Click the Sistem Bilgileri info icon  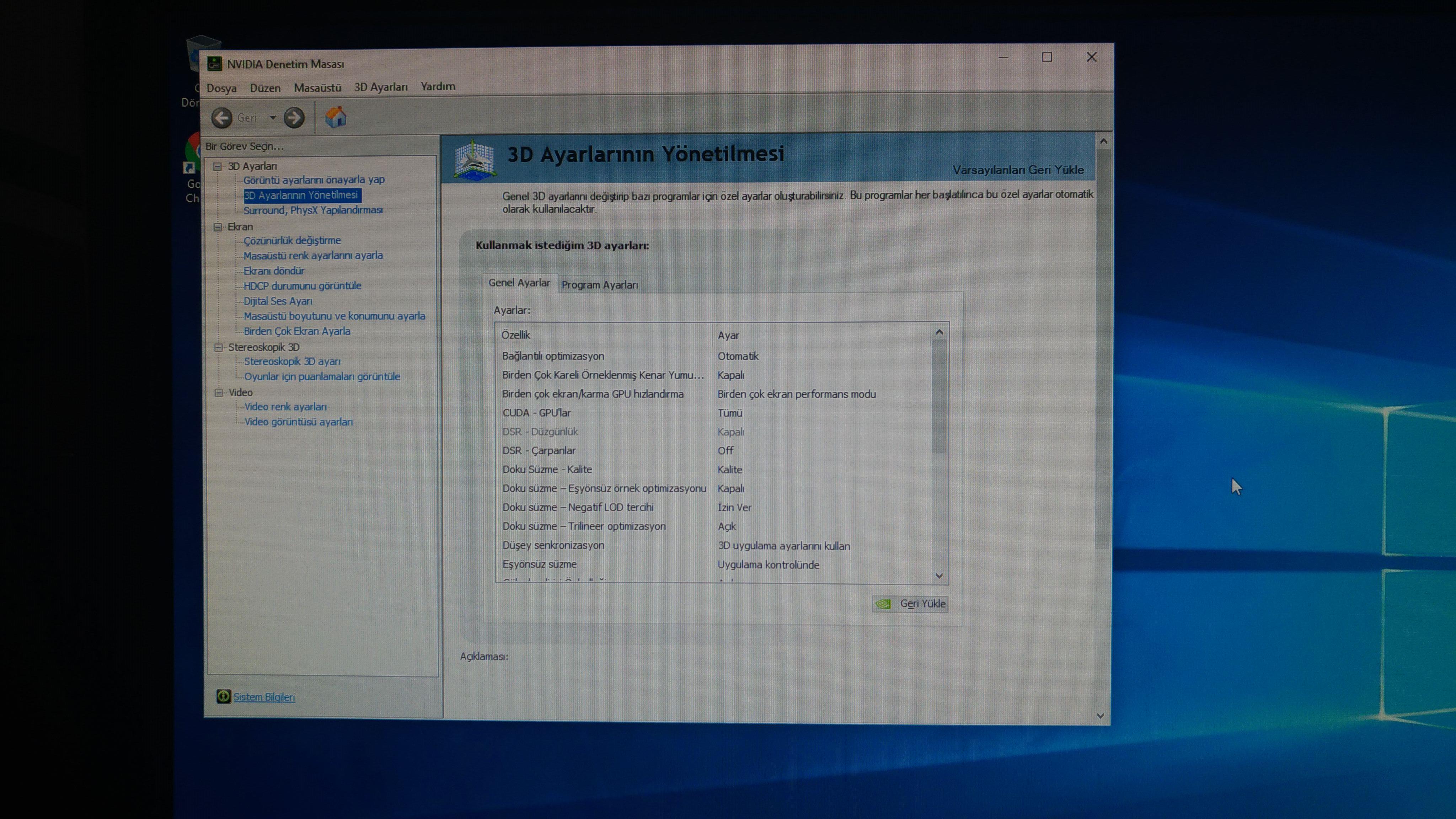coord(223,696)
